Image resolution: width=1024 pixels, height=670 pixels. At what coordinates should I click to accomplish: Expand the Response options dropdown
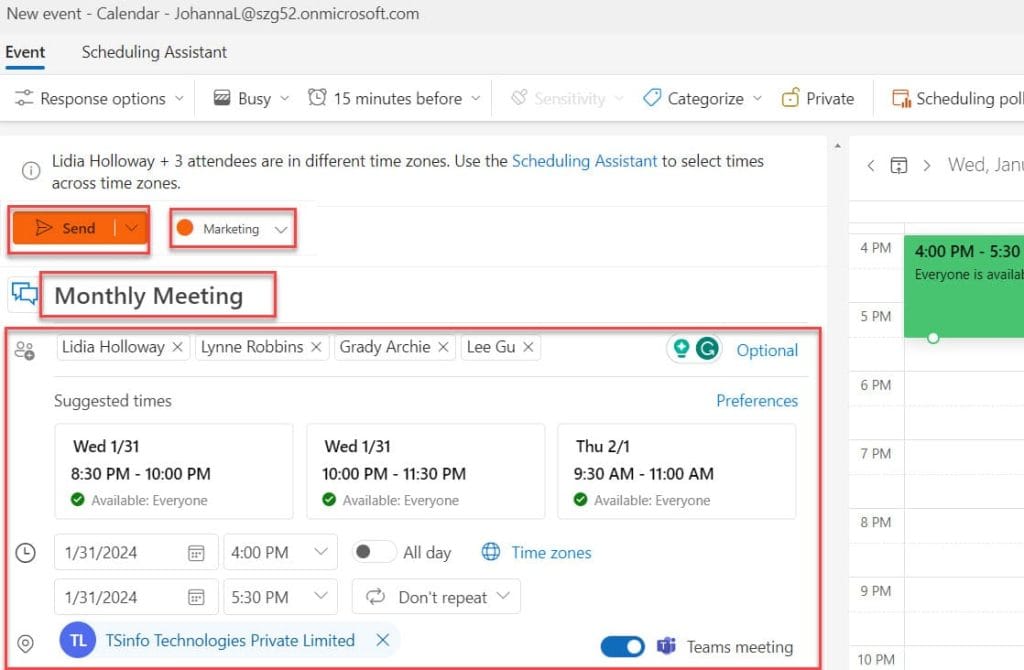coord(179,99)
